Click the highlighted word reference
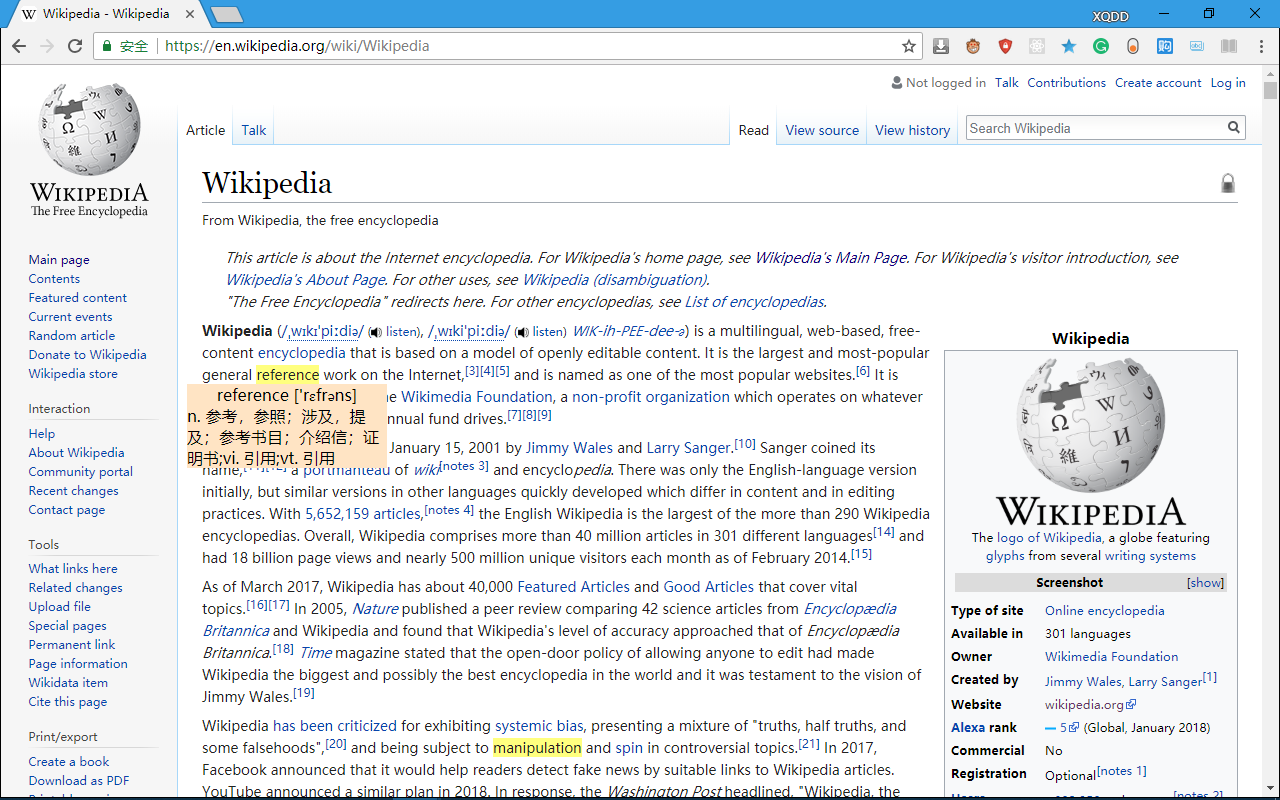This screenshot has width=1280, height=800. coord(287,375)
